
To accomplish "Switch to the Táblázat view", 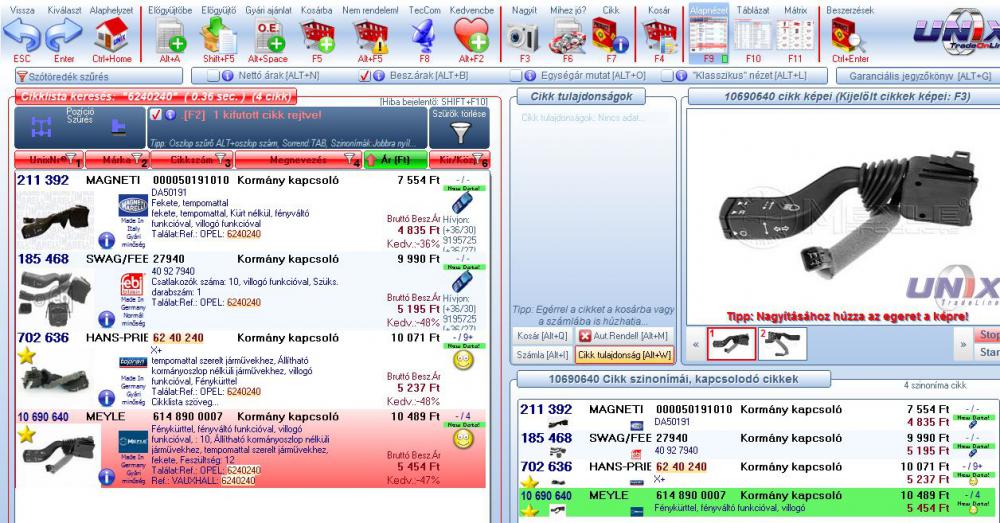I will (x=752, y=37).
